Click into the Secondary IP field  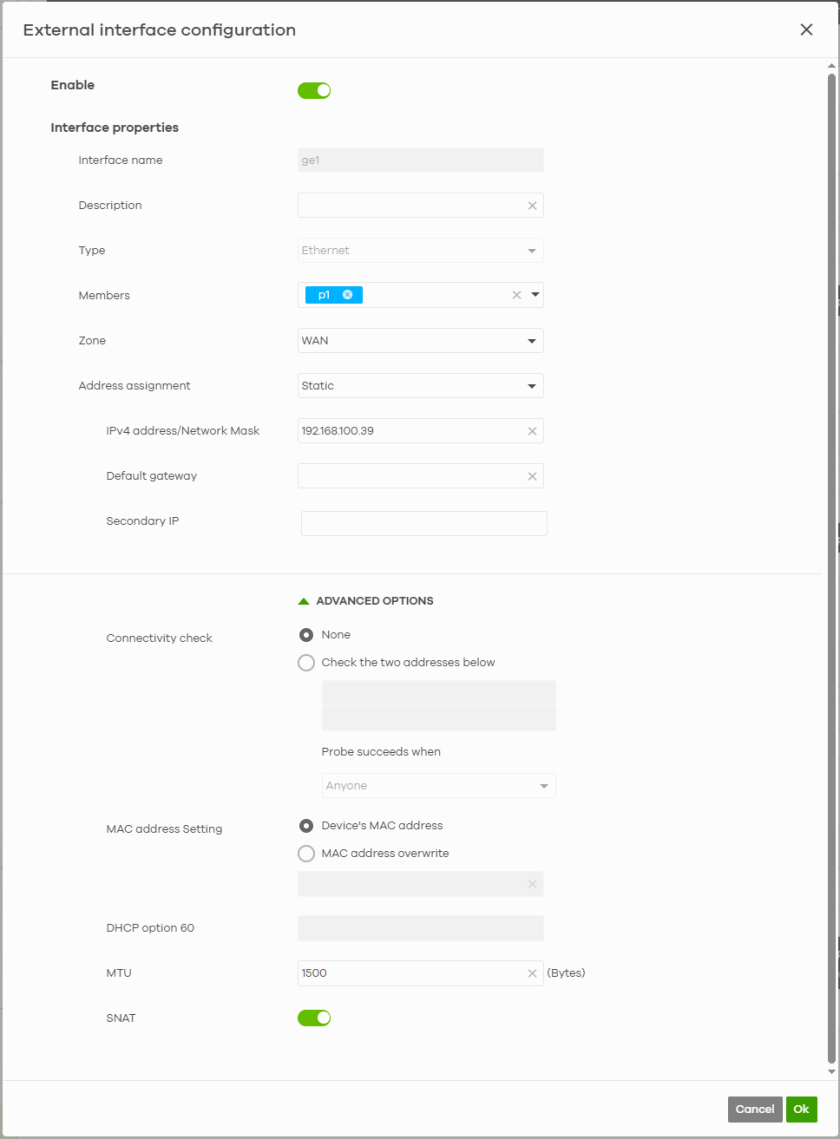pos(424,523)
